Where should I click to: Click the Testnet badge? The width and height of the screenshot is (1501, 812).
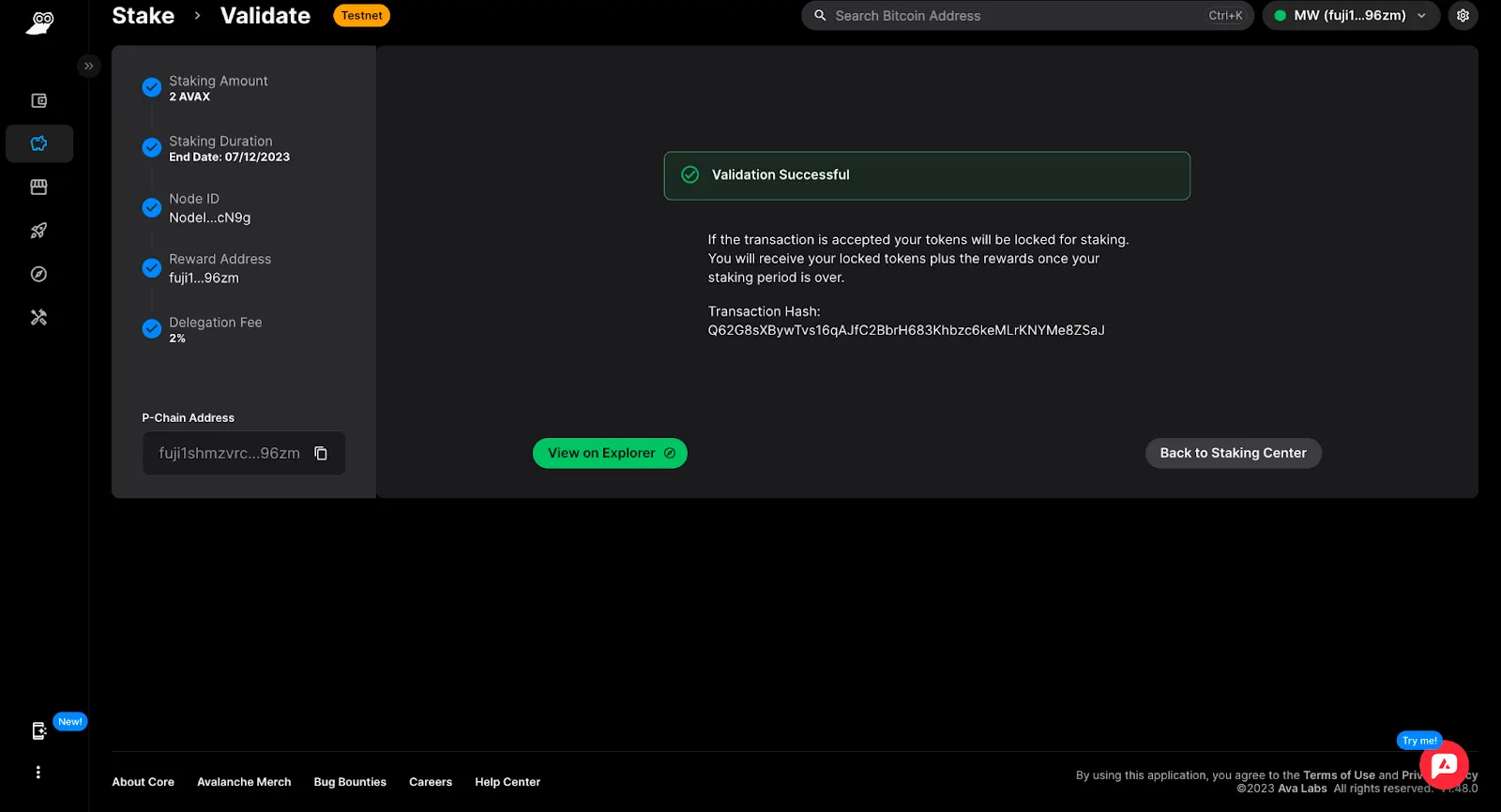pyautogui.click(x=361, y=16)
